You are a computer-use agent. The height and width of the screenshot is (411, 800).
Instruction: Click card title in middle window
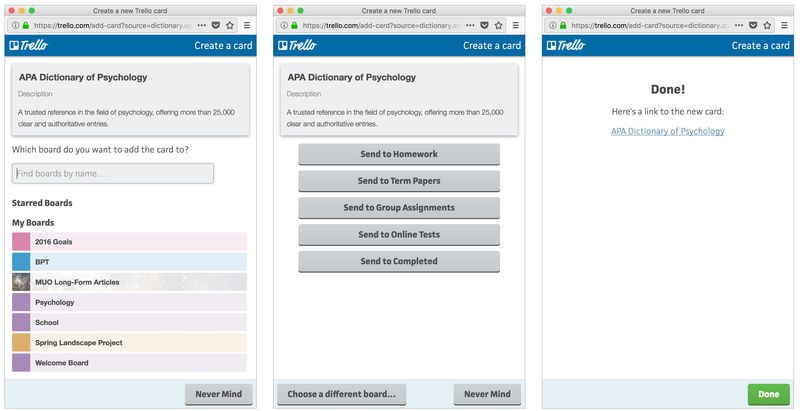tap(352, 78)
